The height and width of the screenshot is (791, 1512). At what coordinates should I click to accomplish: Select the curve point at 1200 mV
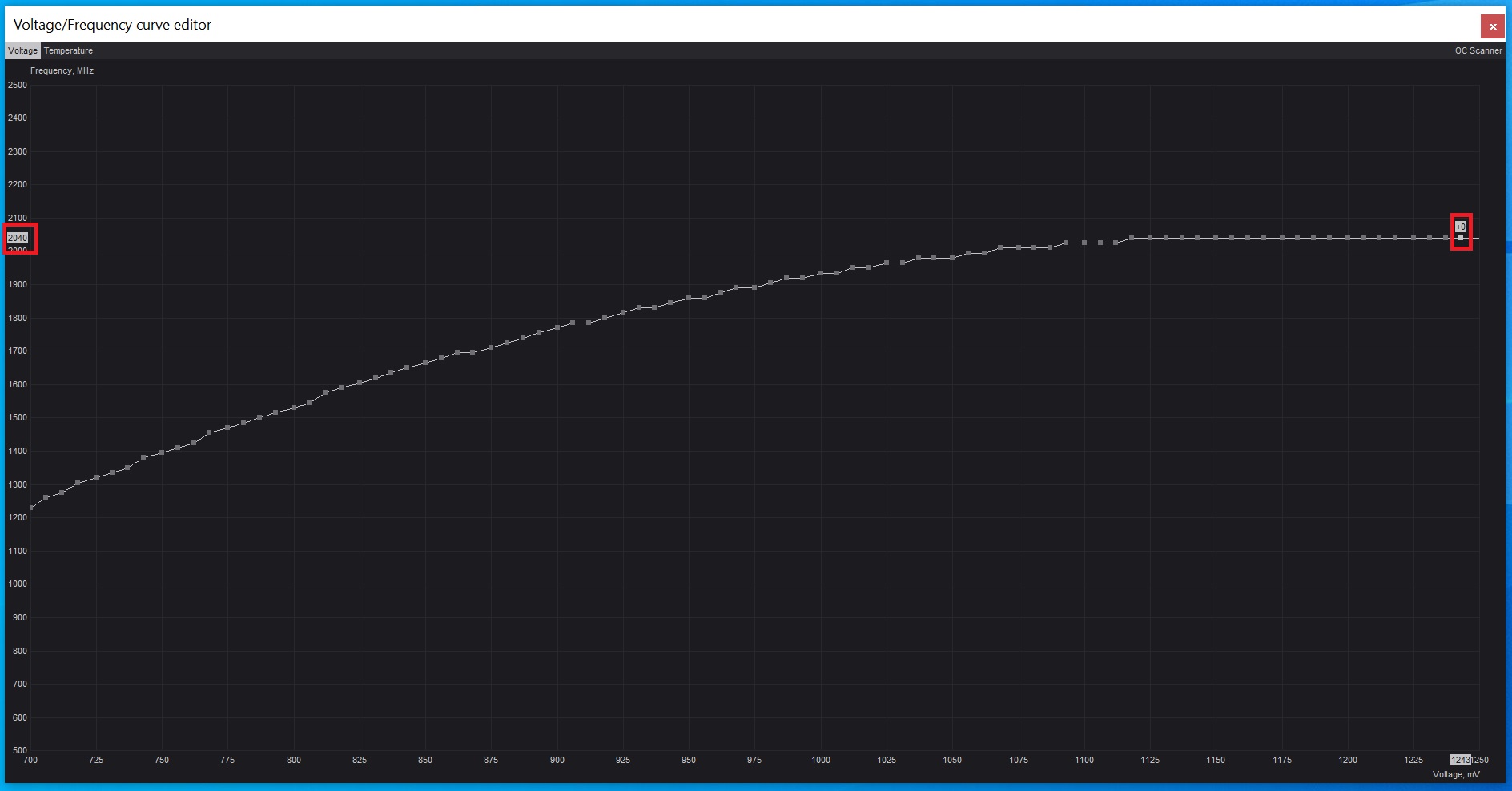(1348, 238)
